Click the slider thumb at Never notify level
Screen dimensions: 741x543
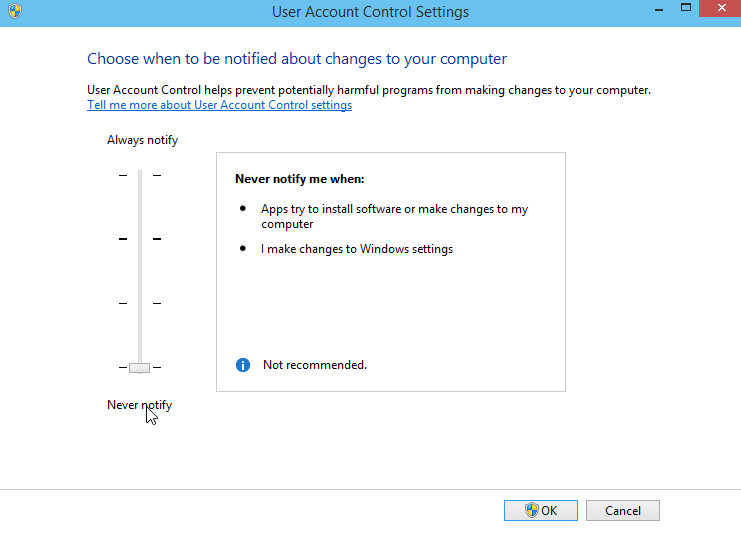pos(139,368)
